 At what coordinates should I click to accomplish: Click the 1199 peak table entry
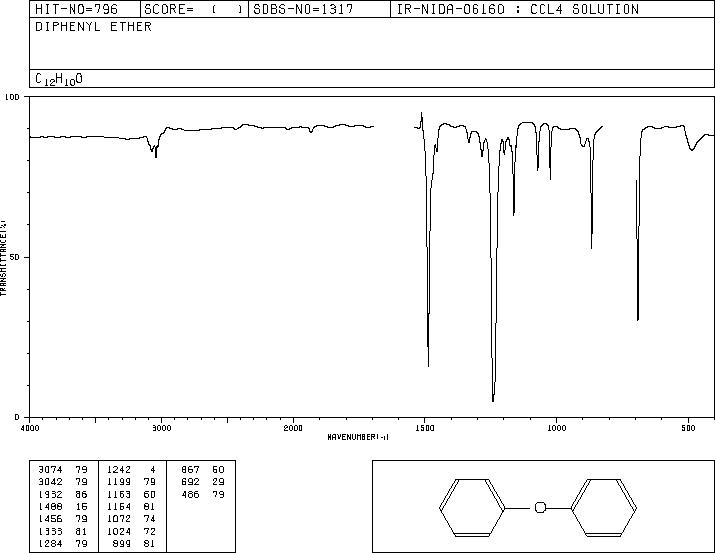click(119, 482)
